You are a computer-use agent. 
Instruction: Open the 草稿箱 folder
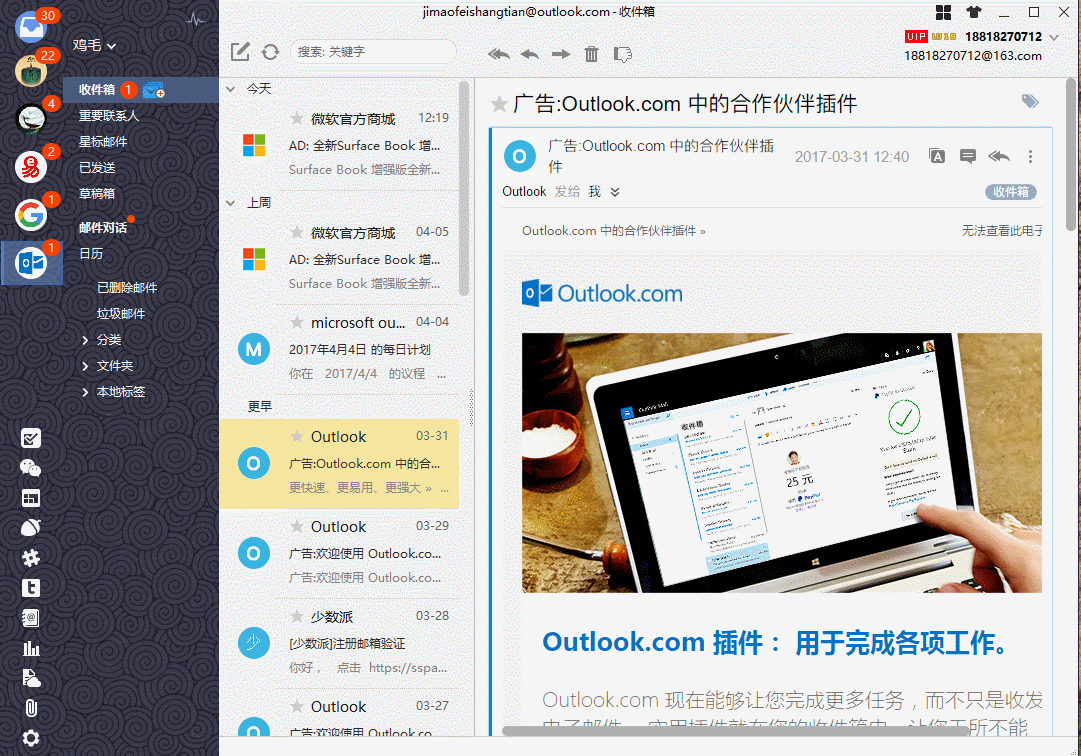(x=97, y=194)
